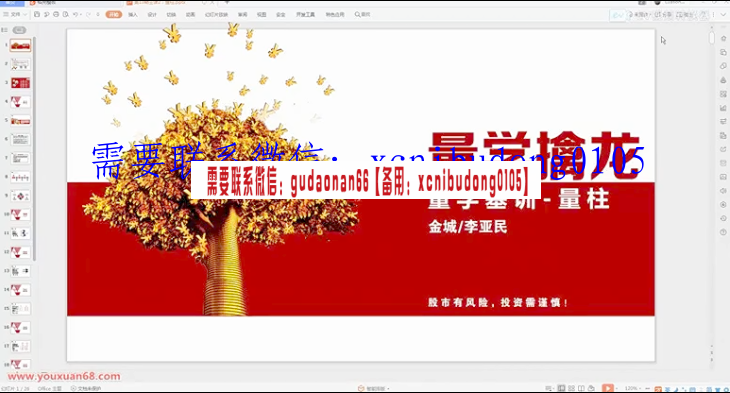
Task: Select slide 6 thumbnail
Action: (x=20, y=139)
